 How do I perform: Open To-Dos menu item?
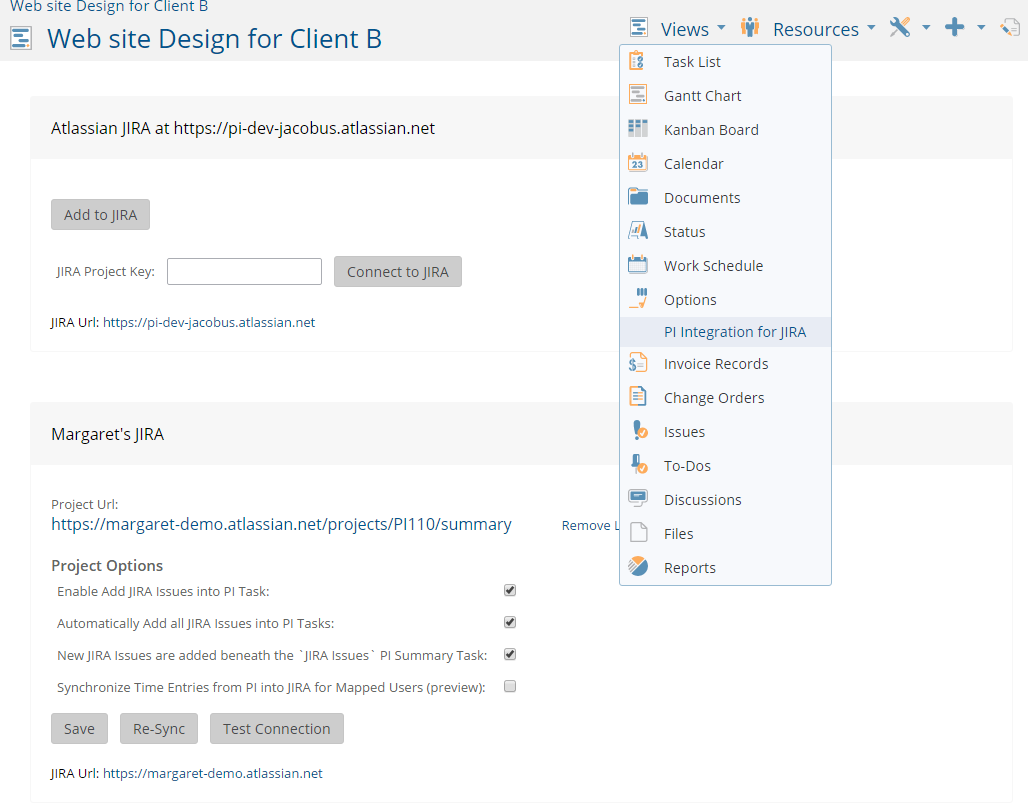[x=725, y=466]
